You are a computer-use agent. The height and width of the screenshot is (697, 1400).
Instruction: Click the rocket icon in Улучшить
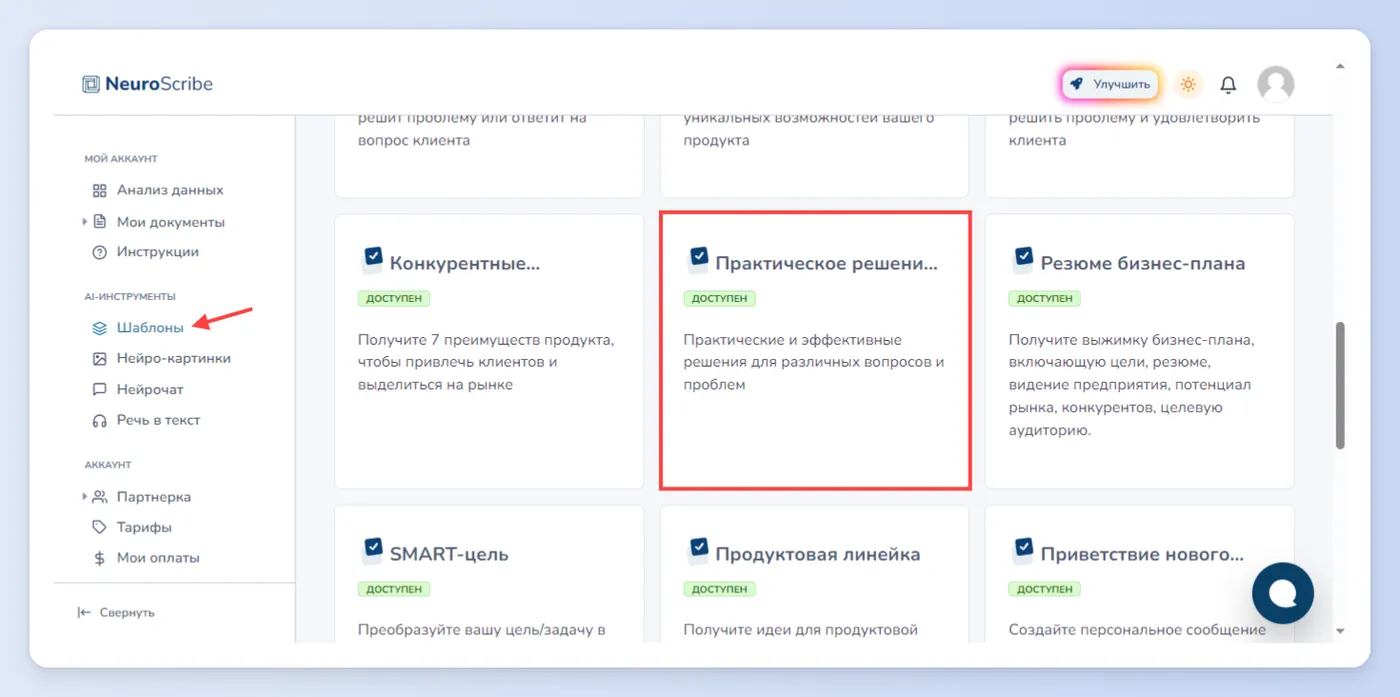tap(1076, 85)
